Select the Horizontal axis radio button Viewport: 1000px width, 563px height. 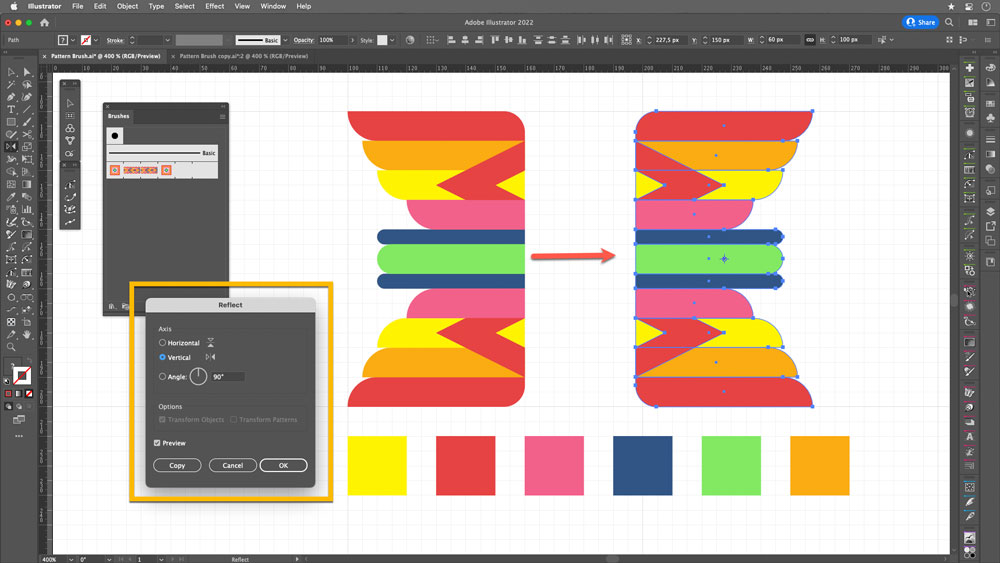coord(163,343)
